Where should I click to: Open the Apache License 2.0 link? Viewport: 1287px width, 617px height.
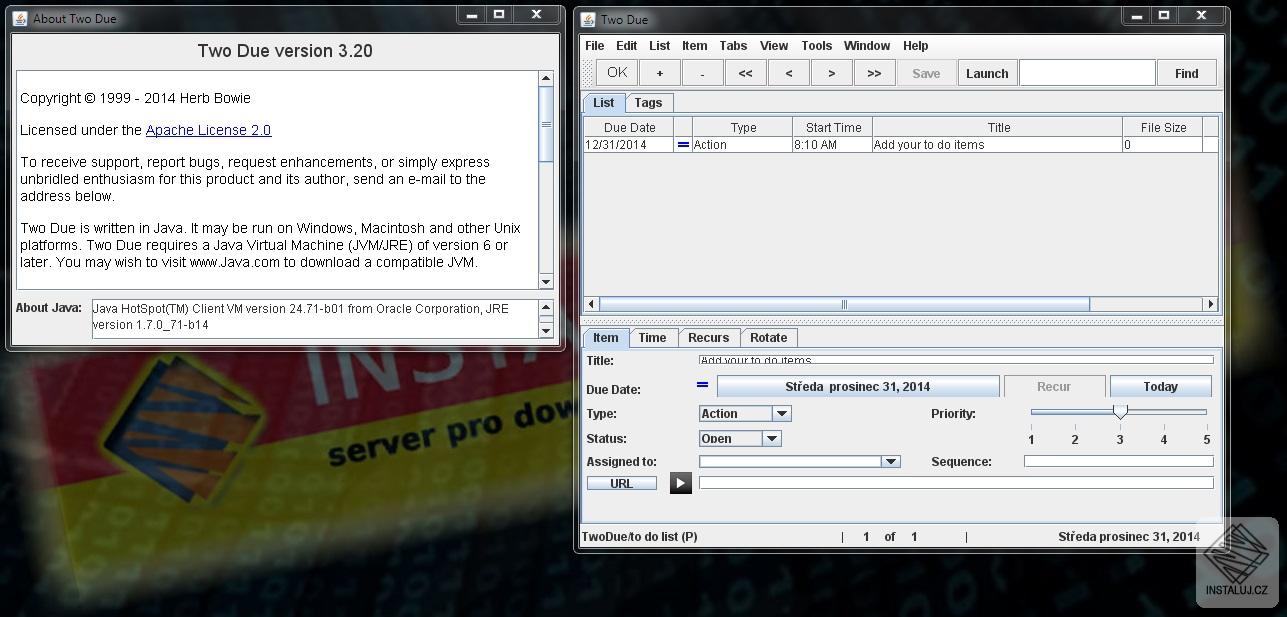point(208,130)
